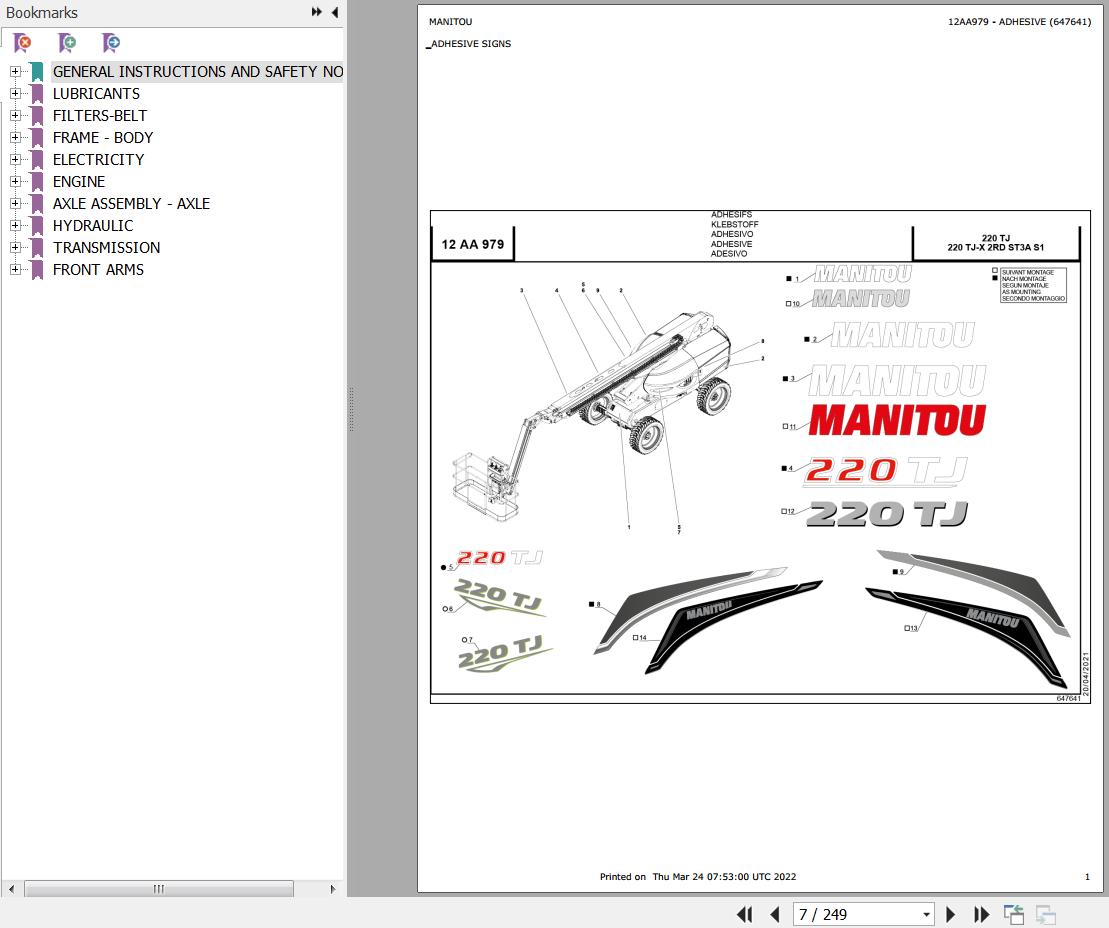Click the bookmark icon beside ENGINE
Viewport: 1109px width, 928px height.
pos(37,181)
